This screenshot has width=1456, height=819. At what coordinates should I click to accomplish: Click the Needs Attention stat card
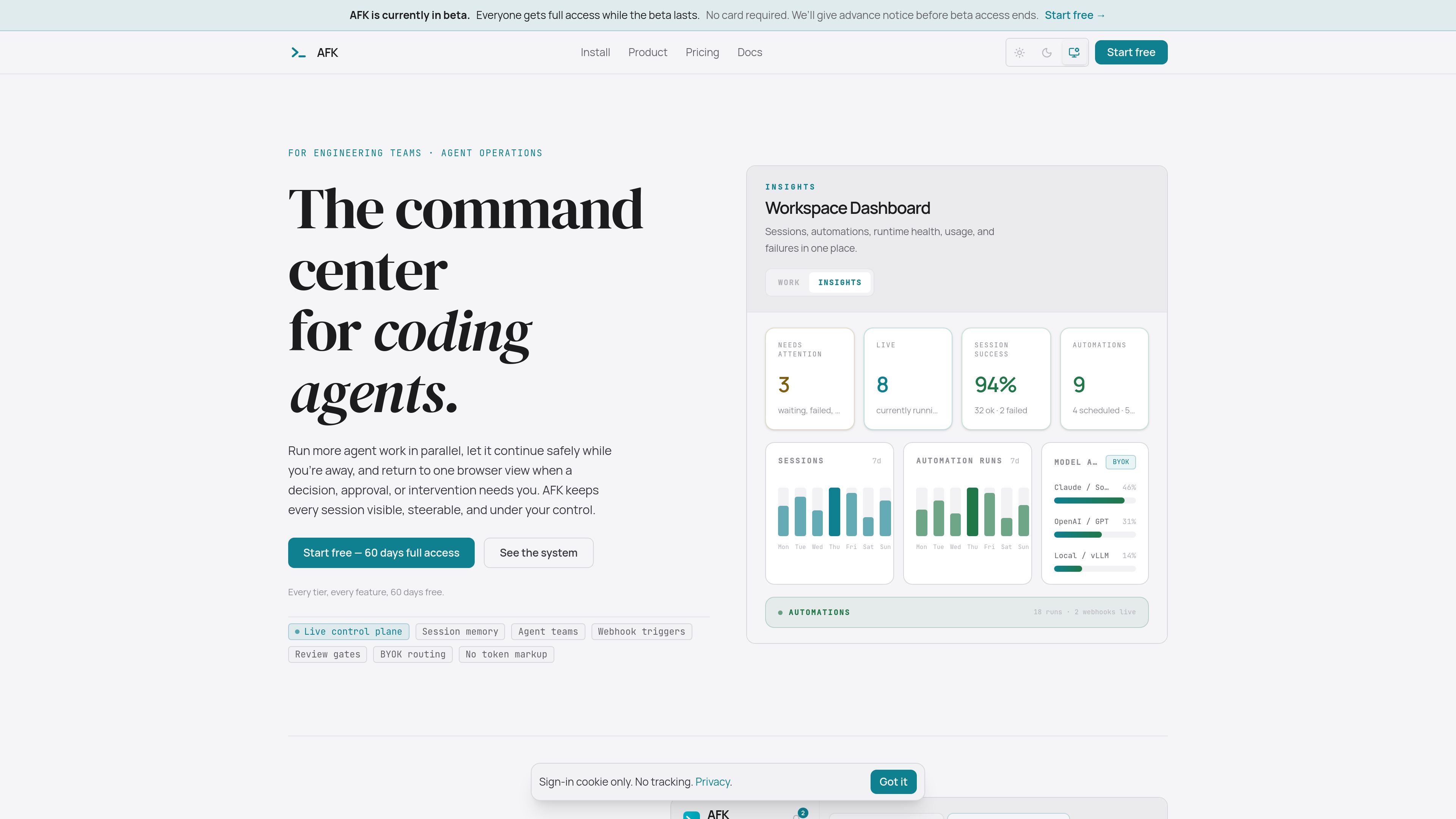coord(810,379)
